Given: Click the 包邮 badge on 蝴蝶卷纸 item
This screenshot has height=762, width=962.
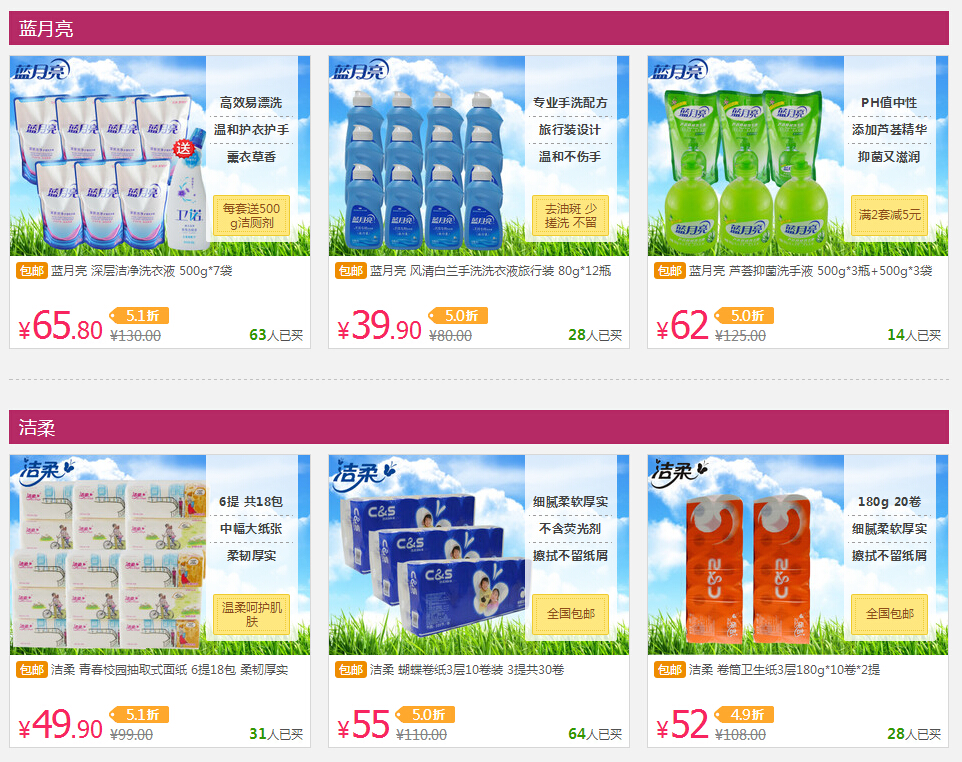Looking at the screenshot, I should (x=351, y=669).
